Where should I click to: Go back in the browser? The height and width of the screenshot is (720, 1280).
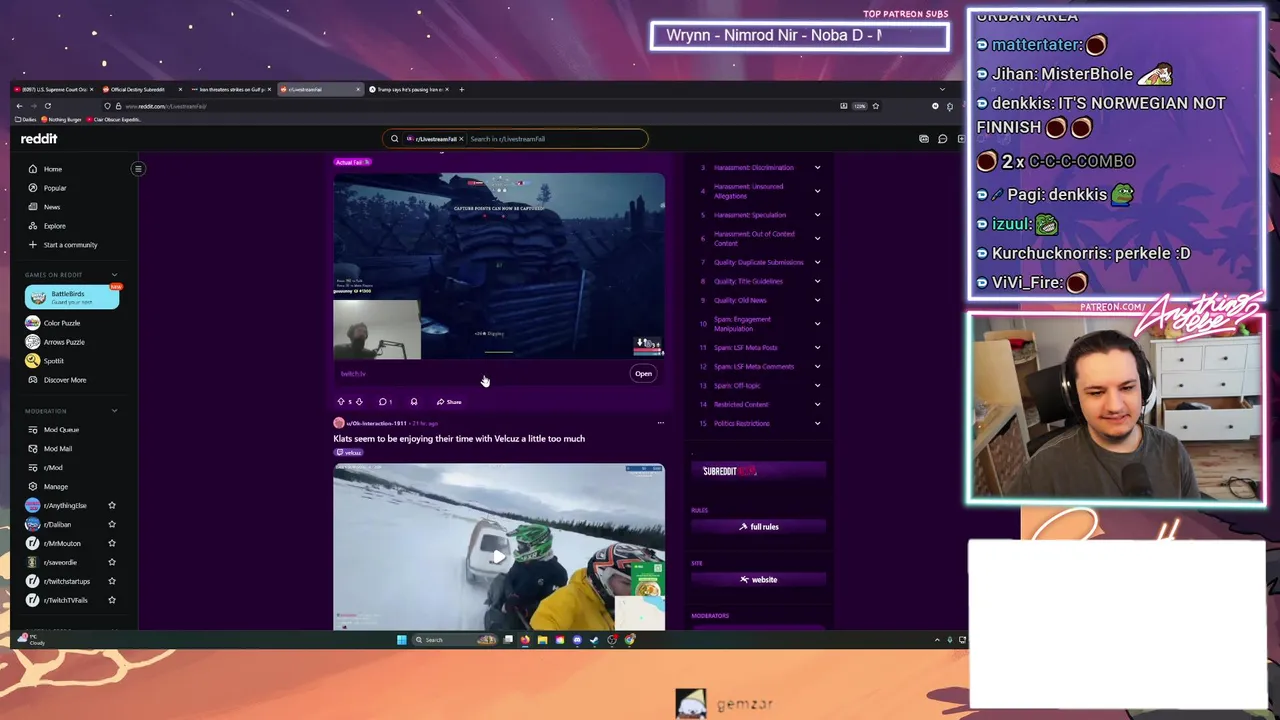click(x=19, y=106)
